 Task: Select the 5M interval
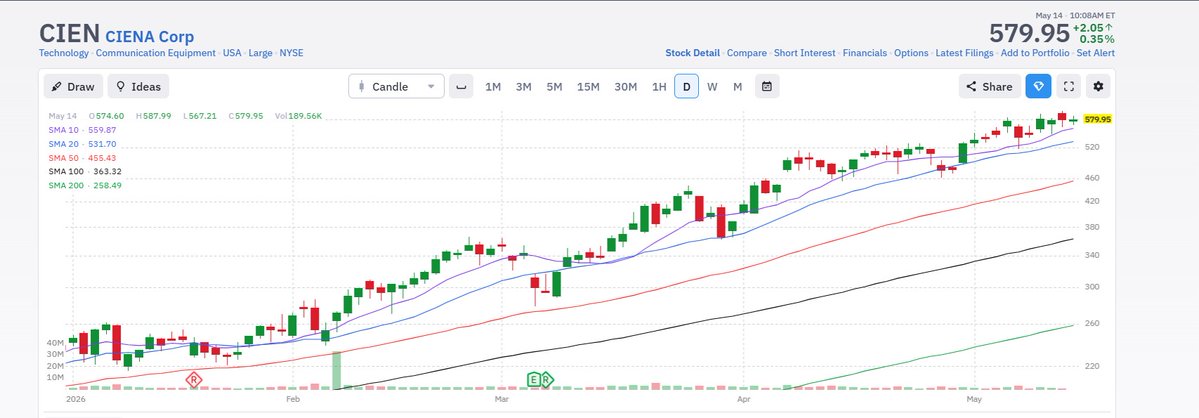tap(554, 86)
